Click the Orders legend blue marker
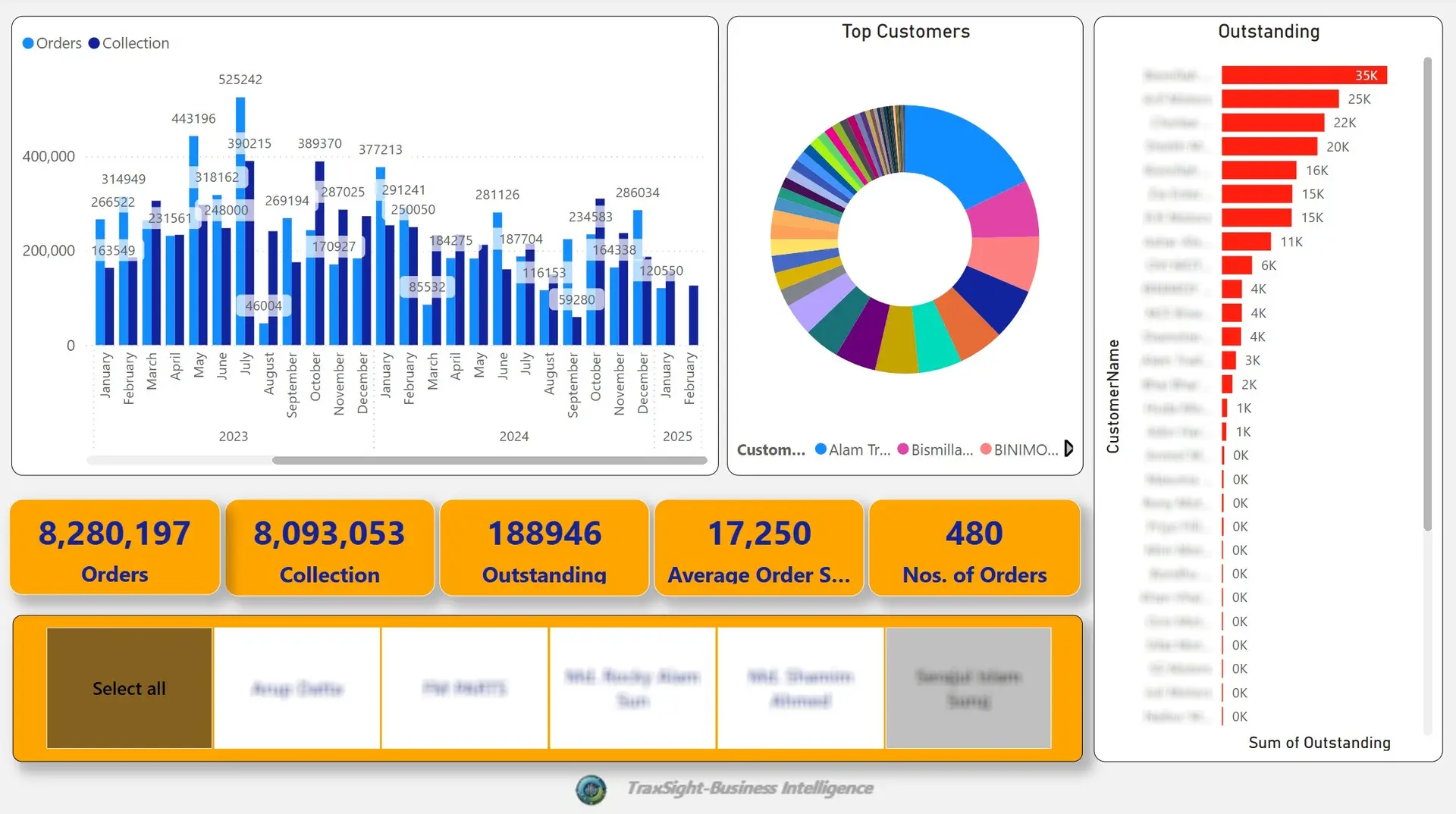This screenshot has height=814, width=1456. (x=28, y=43)
